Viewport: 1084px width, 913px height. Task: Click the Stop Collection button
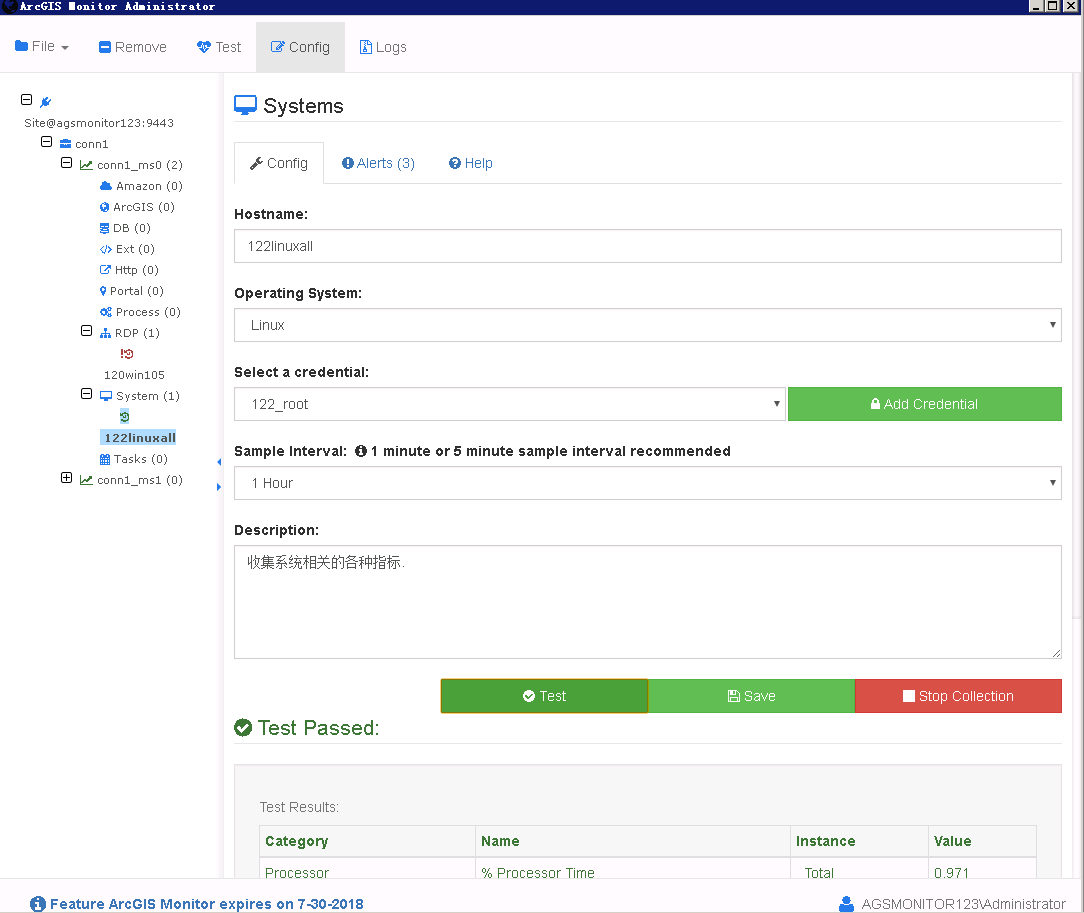tap(958, 696)
